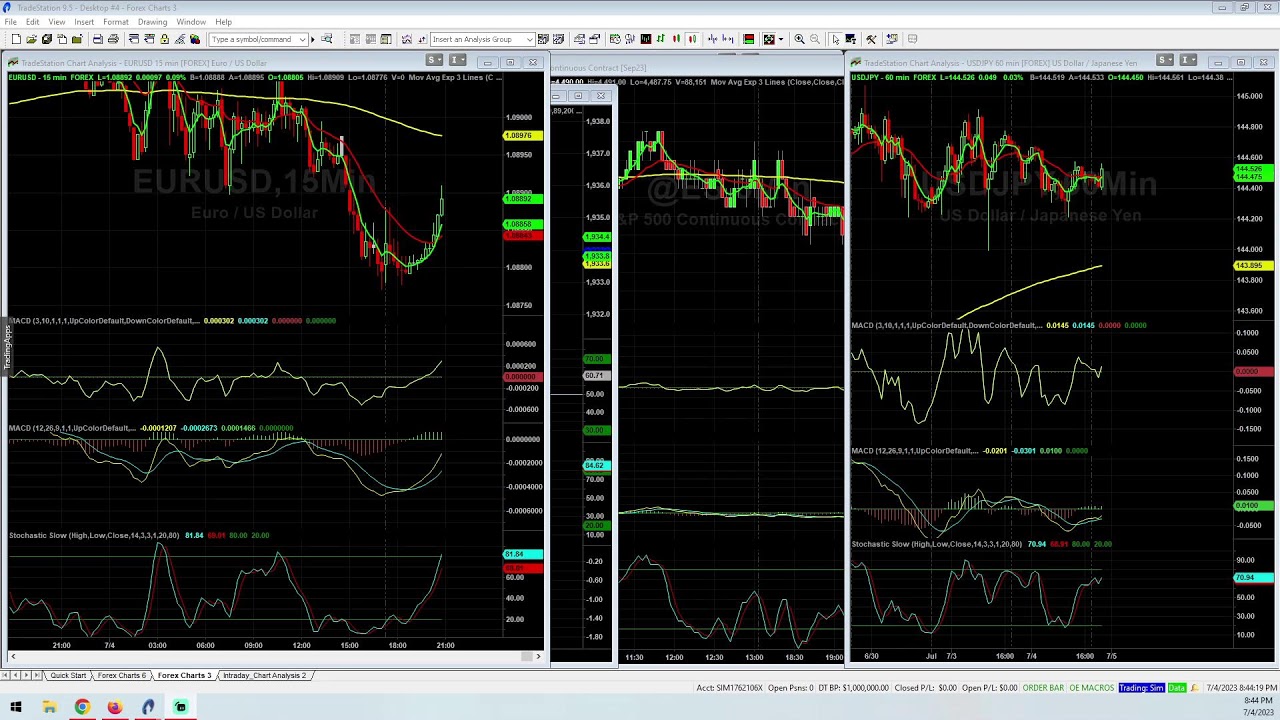Select the green OHLC bar chart icon
This screenshot has height=720, width=1280.
(x=660, y=39)
